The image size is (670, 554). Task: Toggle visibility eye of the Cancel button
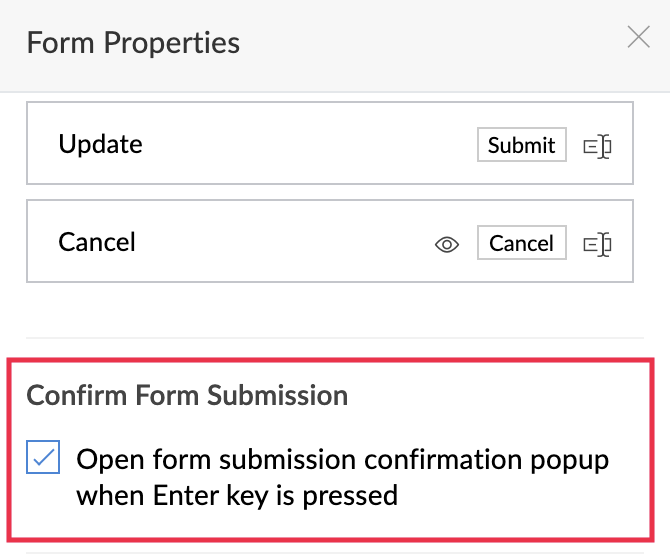point(447,244)
